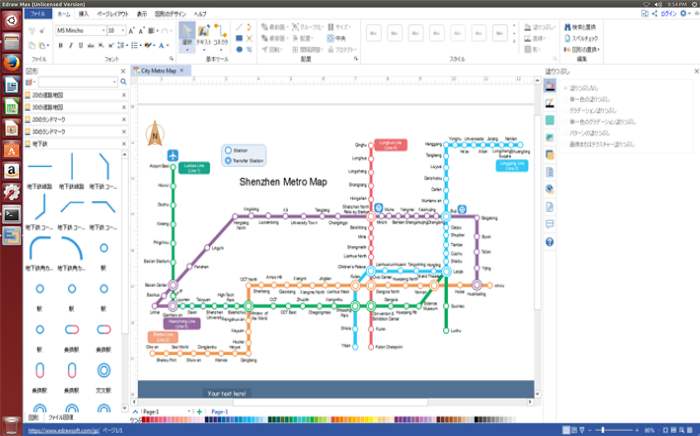This screenshot has width=700, height=436.
Task: Increase font size with the larger A icon
Action: [x=131, y=31]
